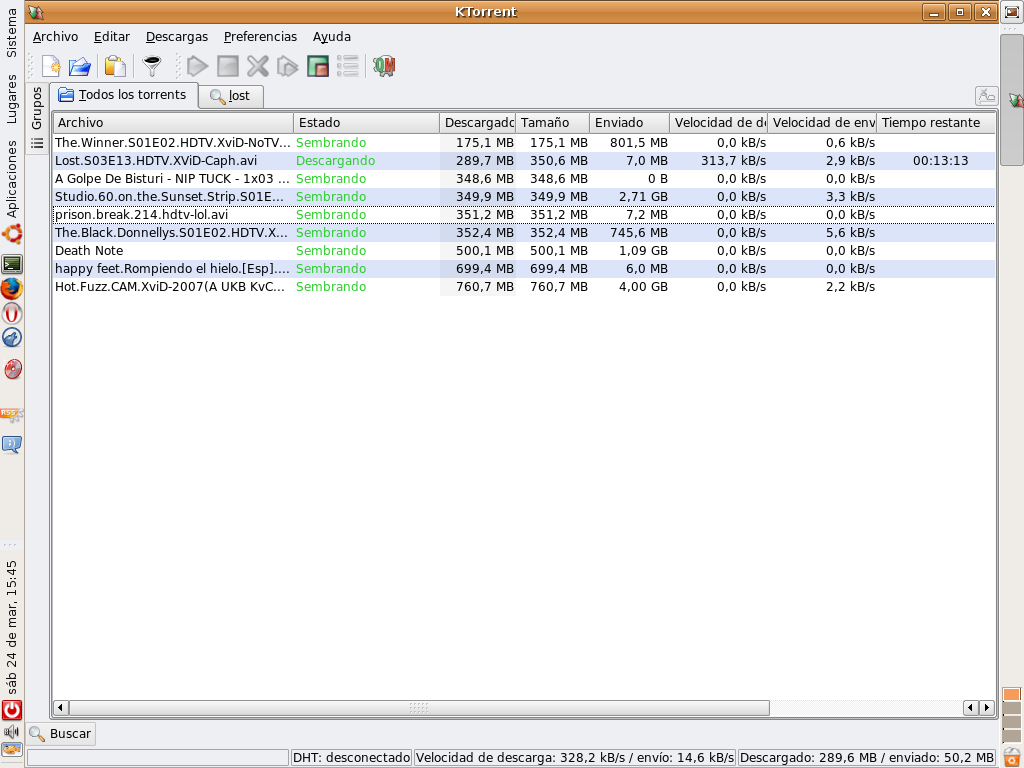Select the prison.break.214.hdtv-lol.avi torrent

coord(524,215)
